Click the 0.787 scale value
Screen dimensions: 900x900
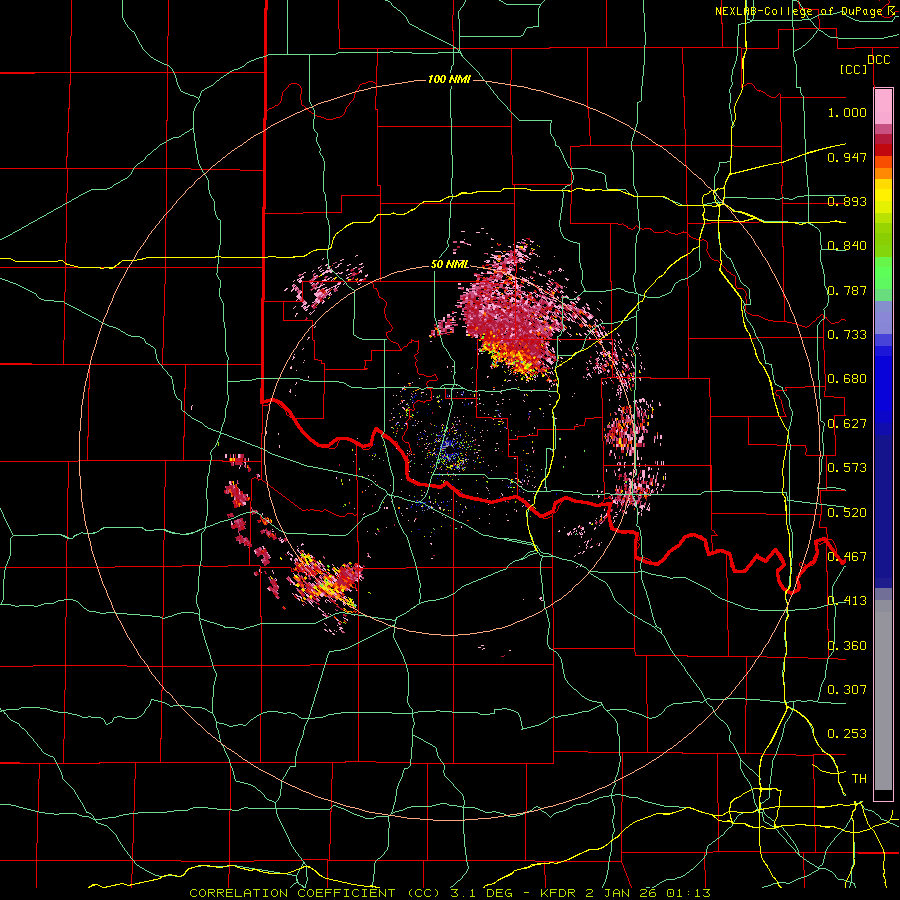847,290
